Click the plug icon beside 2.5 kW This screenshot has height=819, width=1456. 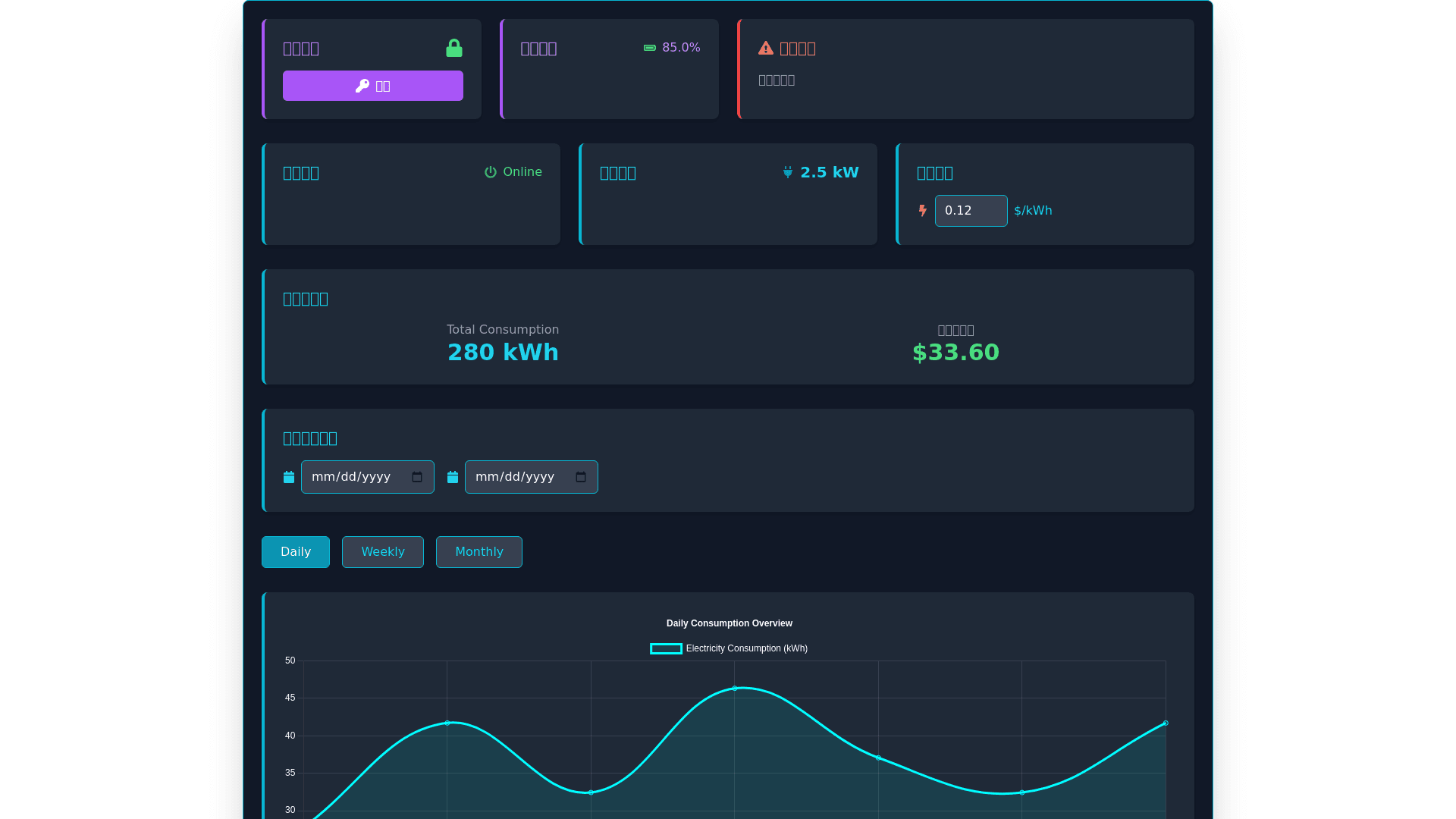coord(788,172)
